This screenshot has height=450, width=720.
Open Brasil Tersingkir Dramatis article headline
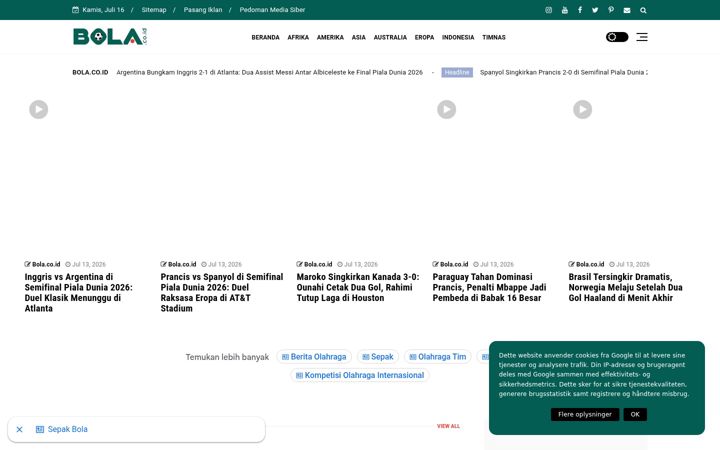tap(625, 287)
